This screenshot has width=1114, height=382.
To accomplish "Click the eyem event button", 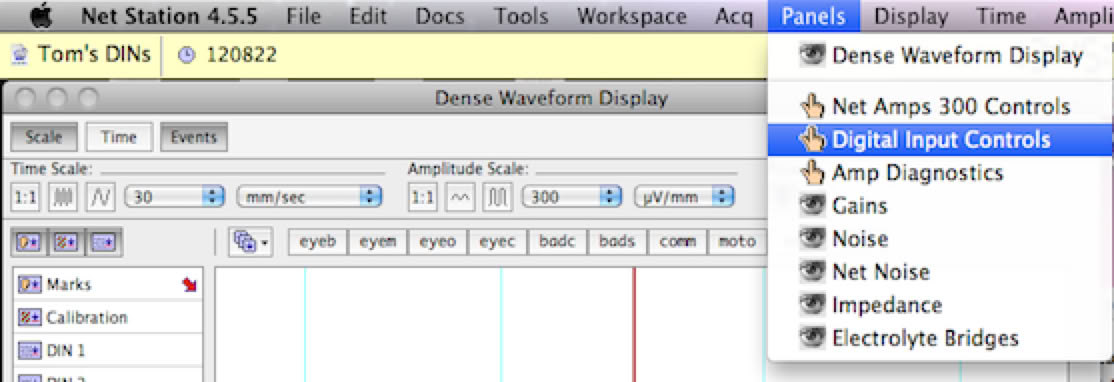I will tap(377, 242).
